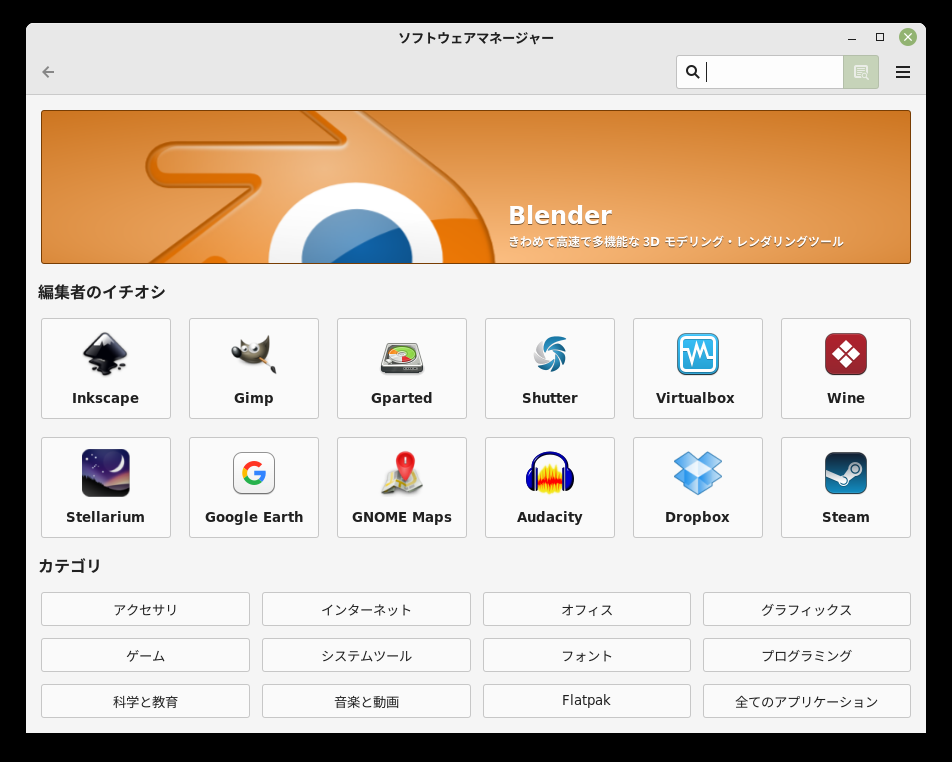Open the hamburger menu
Image resolution: width=952 pixels, height=762 pixels.
click(x=903, y=72)
